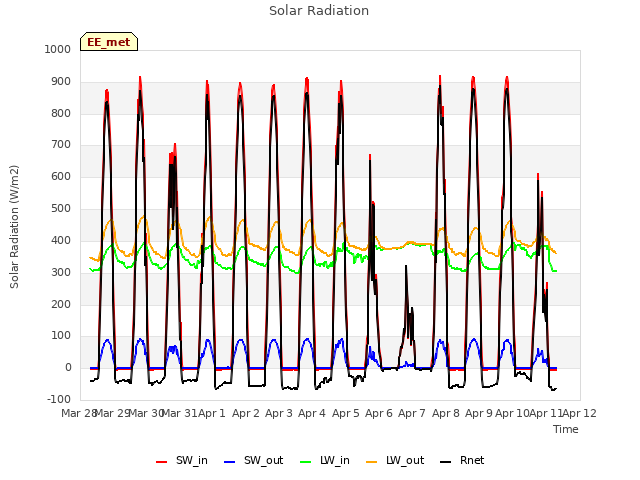Toggle SW_out series via legend label
Screen dimensions: 640x480
coord(263,460)
